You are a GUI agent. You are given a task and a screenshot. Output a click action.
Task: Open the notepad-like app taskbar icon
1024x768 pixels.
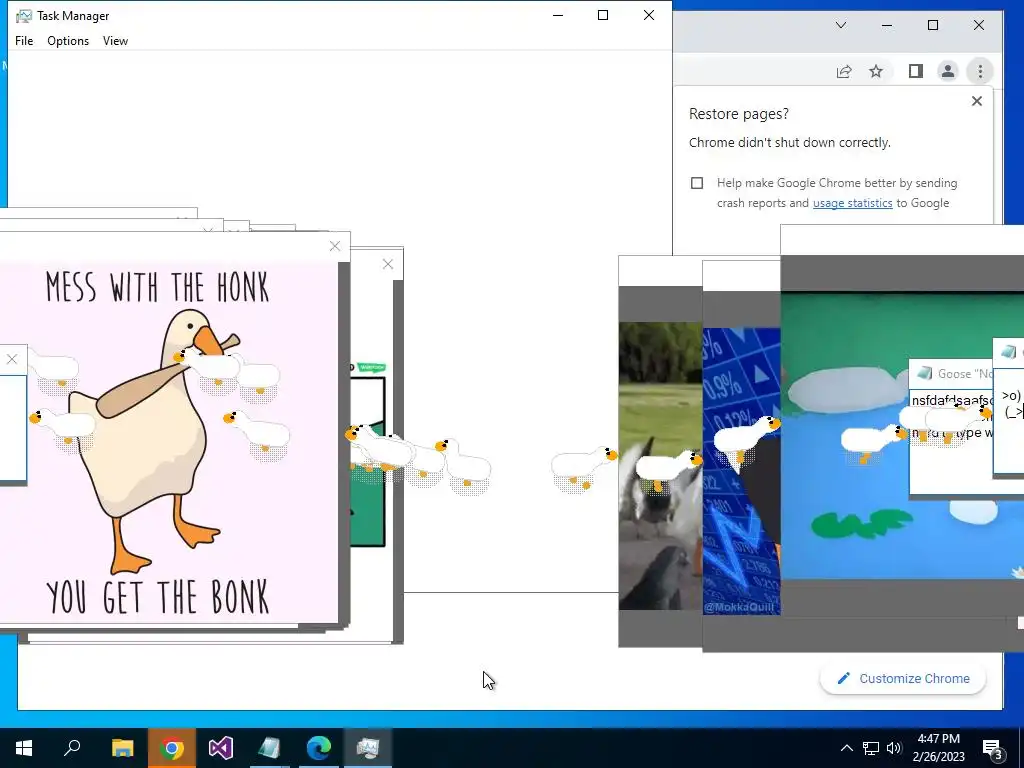coord(269,748)
